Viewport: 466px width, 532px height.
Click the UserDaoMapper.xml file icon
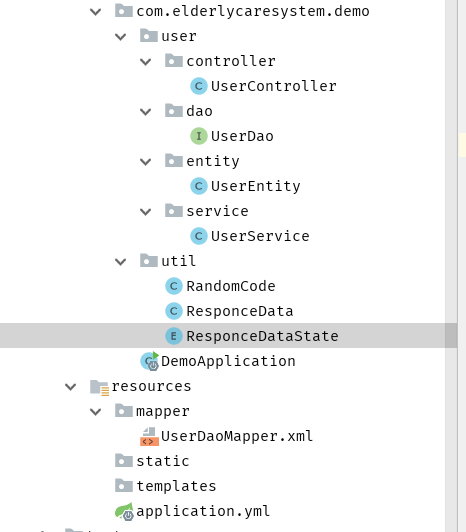(x=149, y=436)
